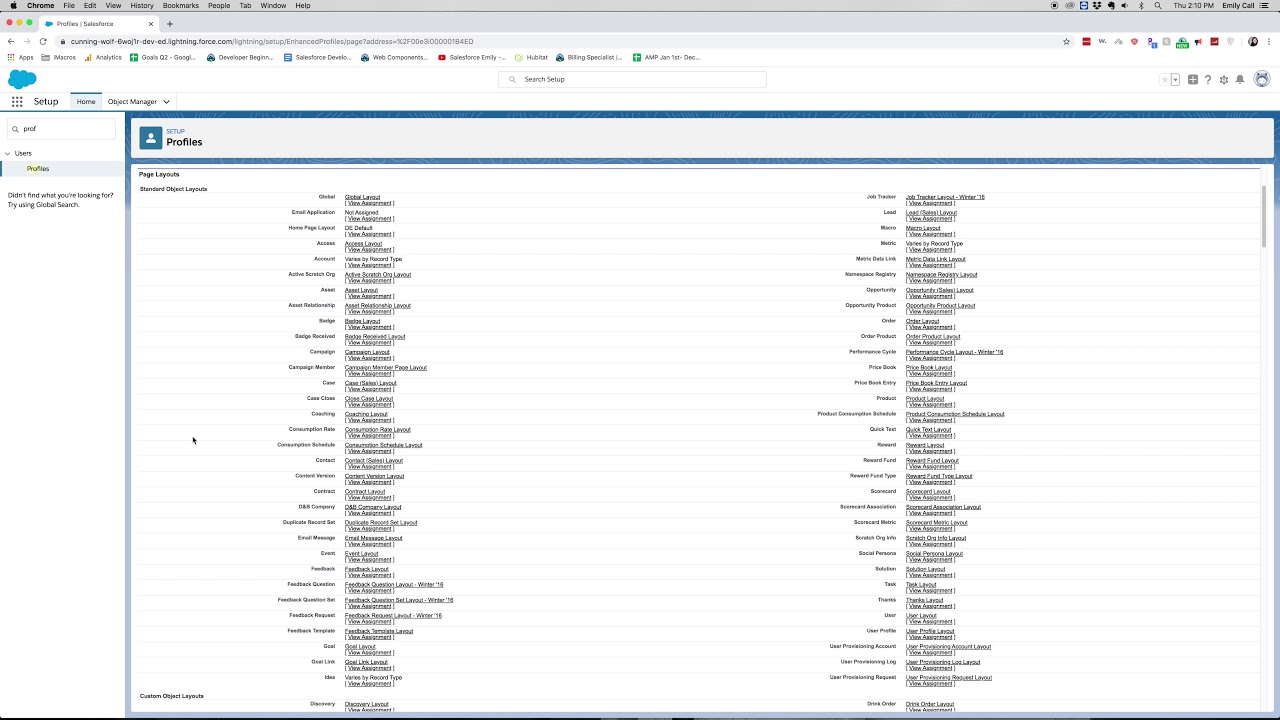Open the File menu

[69, 5]
